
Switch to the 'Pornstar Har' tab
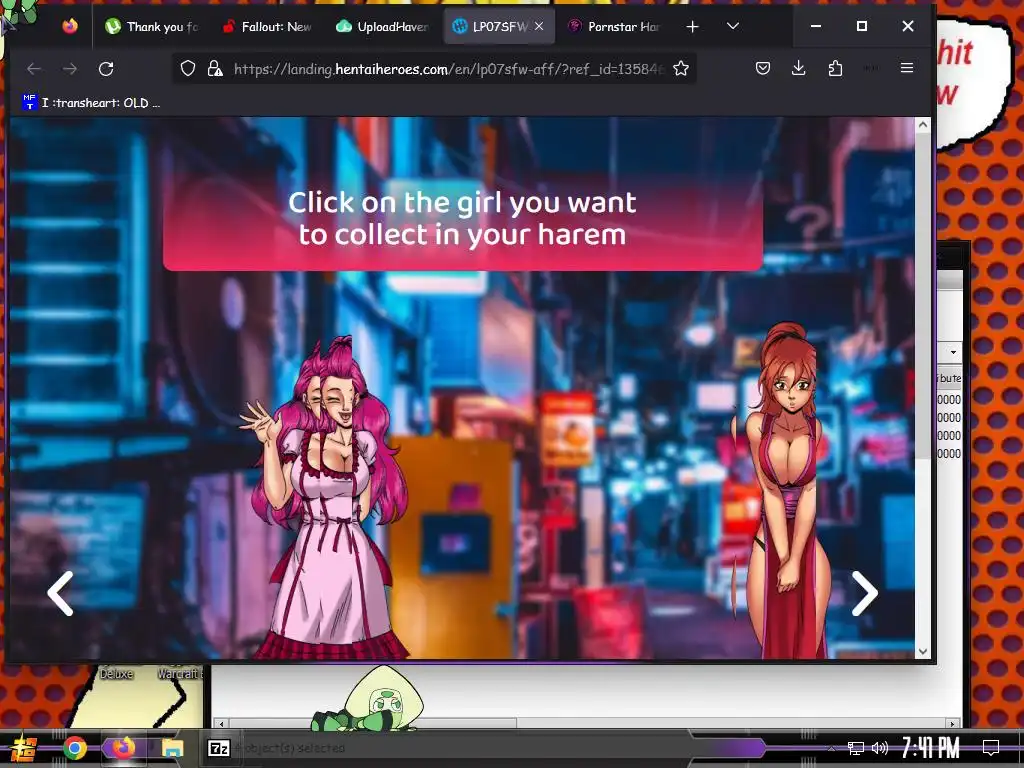tap(615, 27)
